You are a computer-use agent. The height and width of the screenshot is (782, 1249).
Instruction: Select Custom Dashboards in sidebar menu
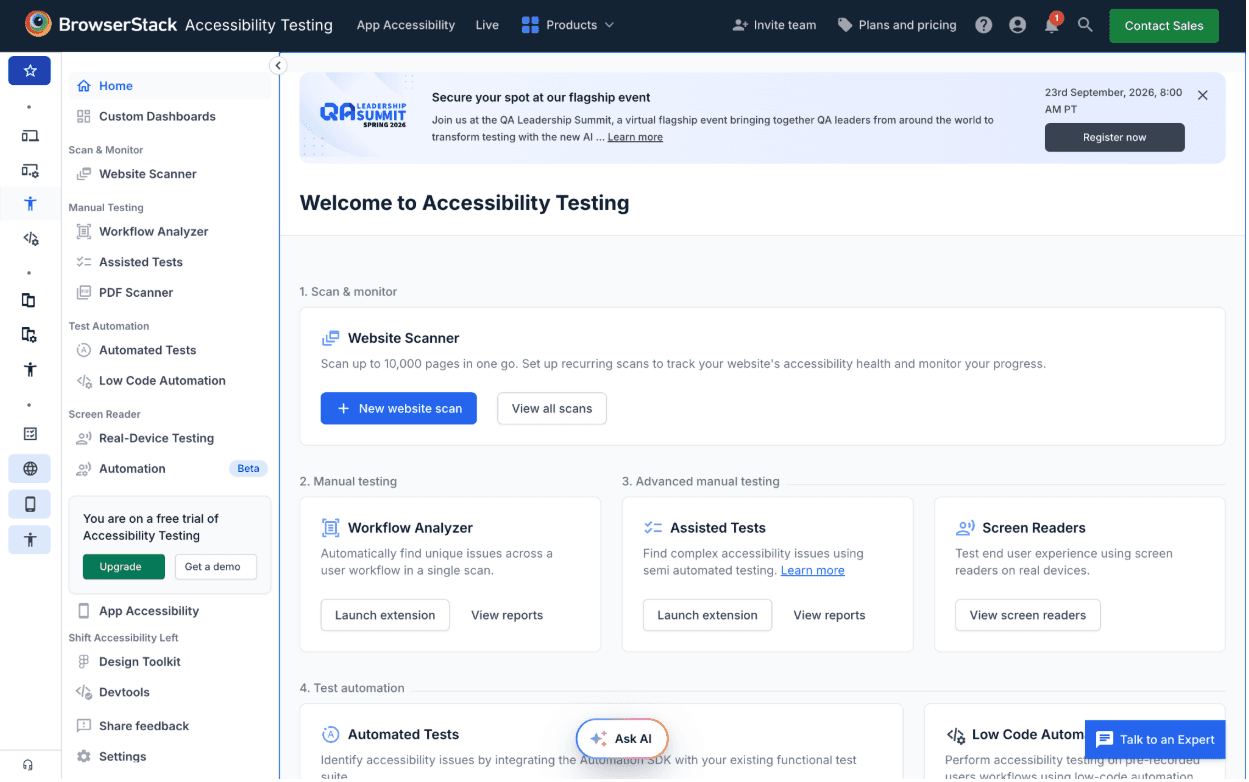click(169, 117)
